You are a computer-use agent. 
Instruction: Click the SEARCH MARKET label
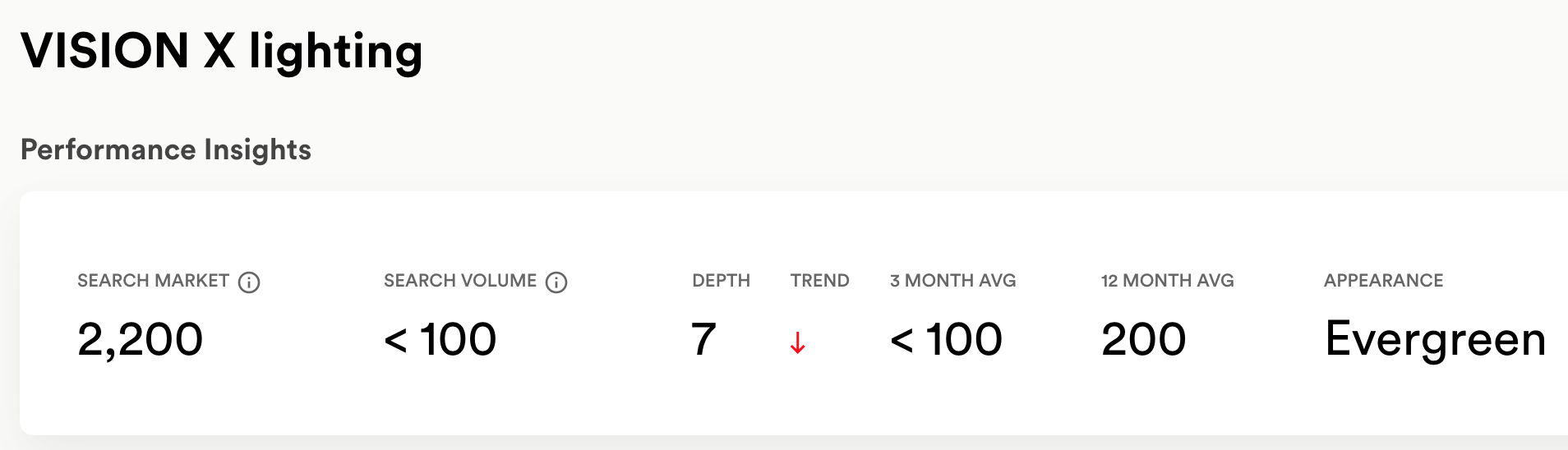(153, 281)
